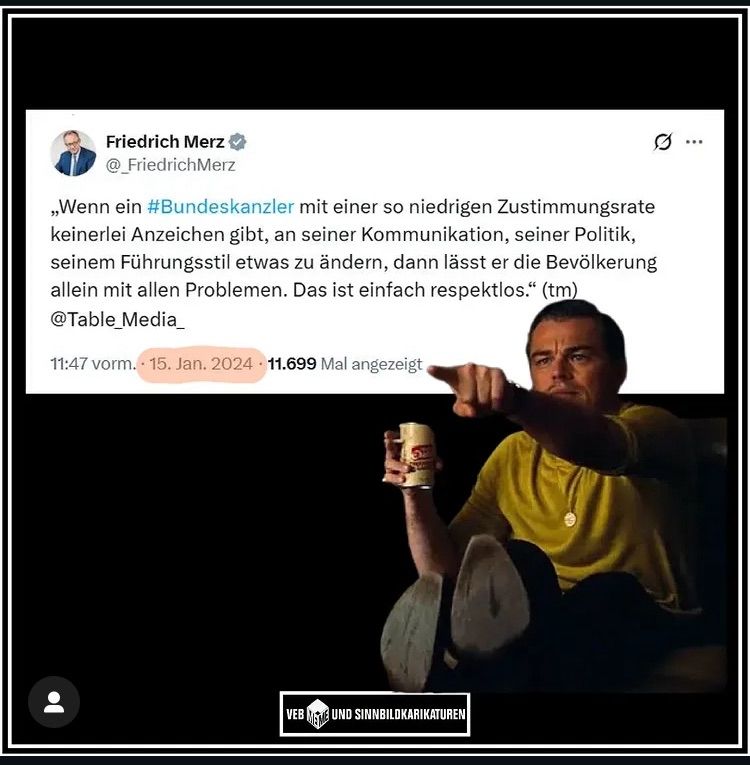Click the highlighted date 15. Jan. 2024
The image size is (750, 765).
[201, 364]
